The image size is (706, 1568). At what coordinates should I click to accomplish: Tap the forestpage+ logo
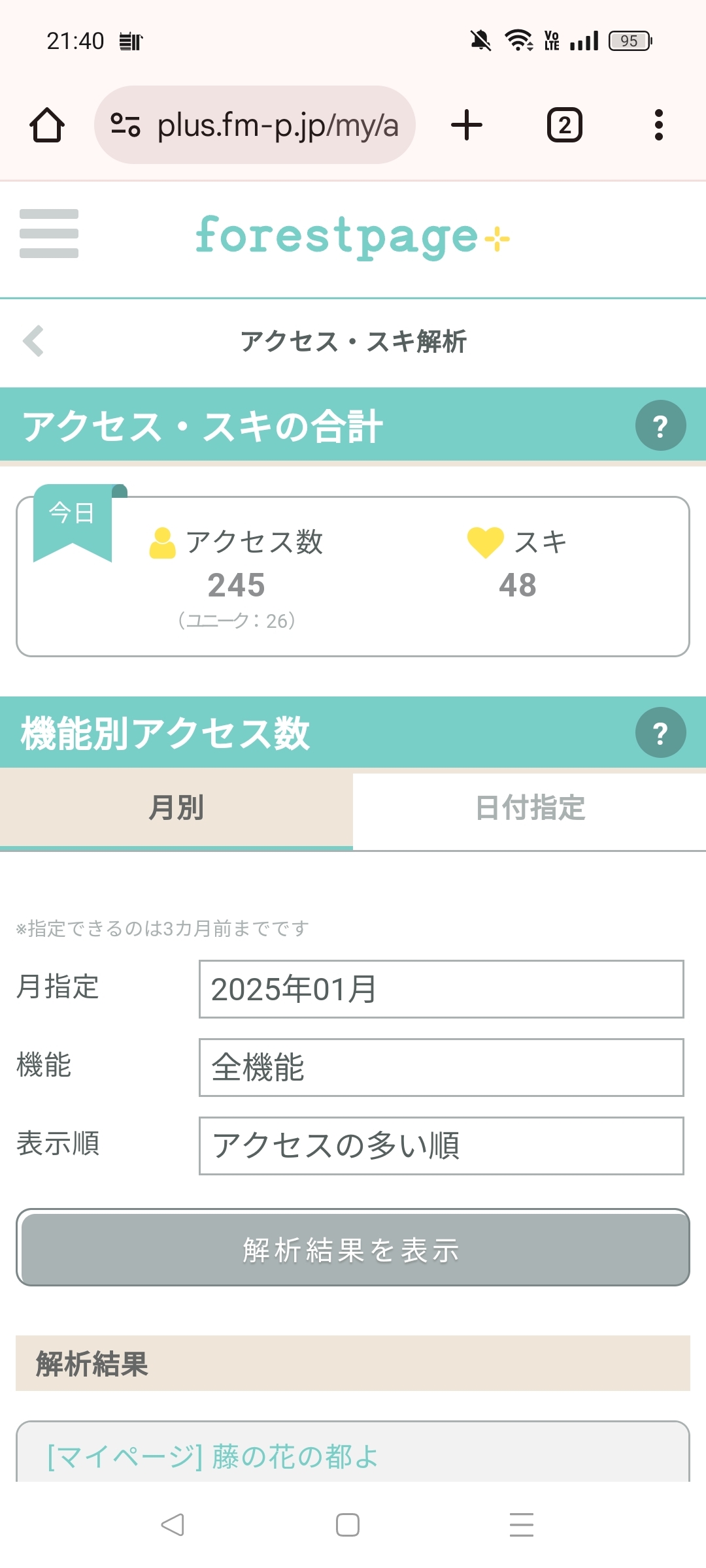click(352, 237)
